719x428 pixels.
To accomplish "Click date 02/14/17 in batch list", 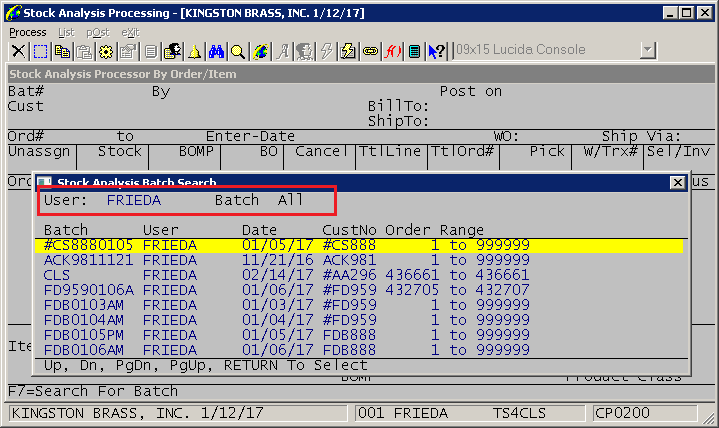I will point(277,275).
